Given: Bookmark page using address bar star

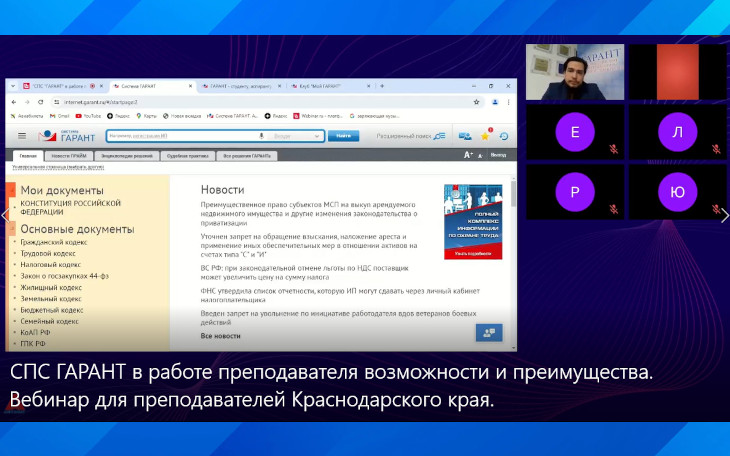Looking at the screenshot, I should [x=476, y=102].
